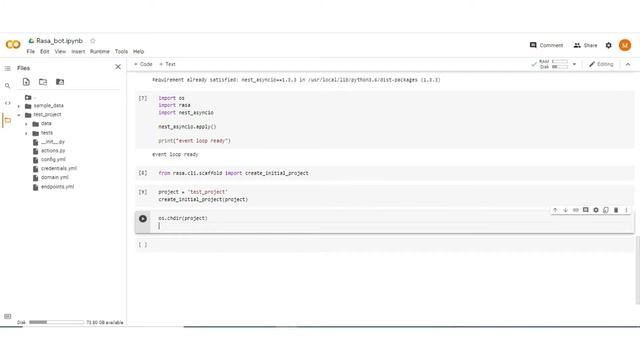Click the notebook vertical scrollbar
Screen dimensions: 640x360
[x=638, y=270]
